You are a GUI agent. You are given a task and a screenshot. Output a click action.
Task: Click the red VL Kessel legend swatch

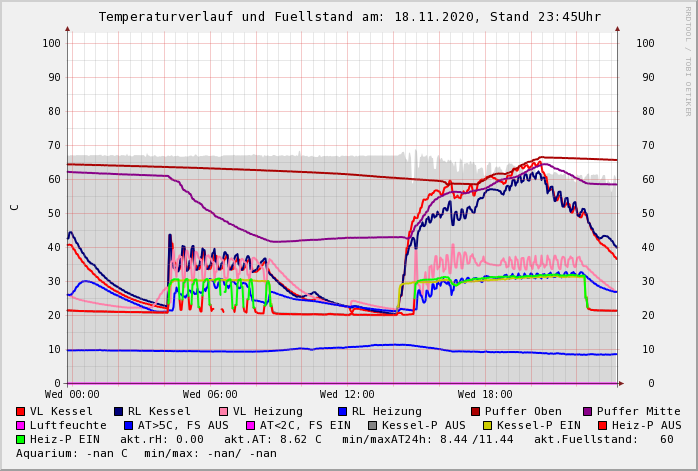(21, 412)
